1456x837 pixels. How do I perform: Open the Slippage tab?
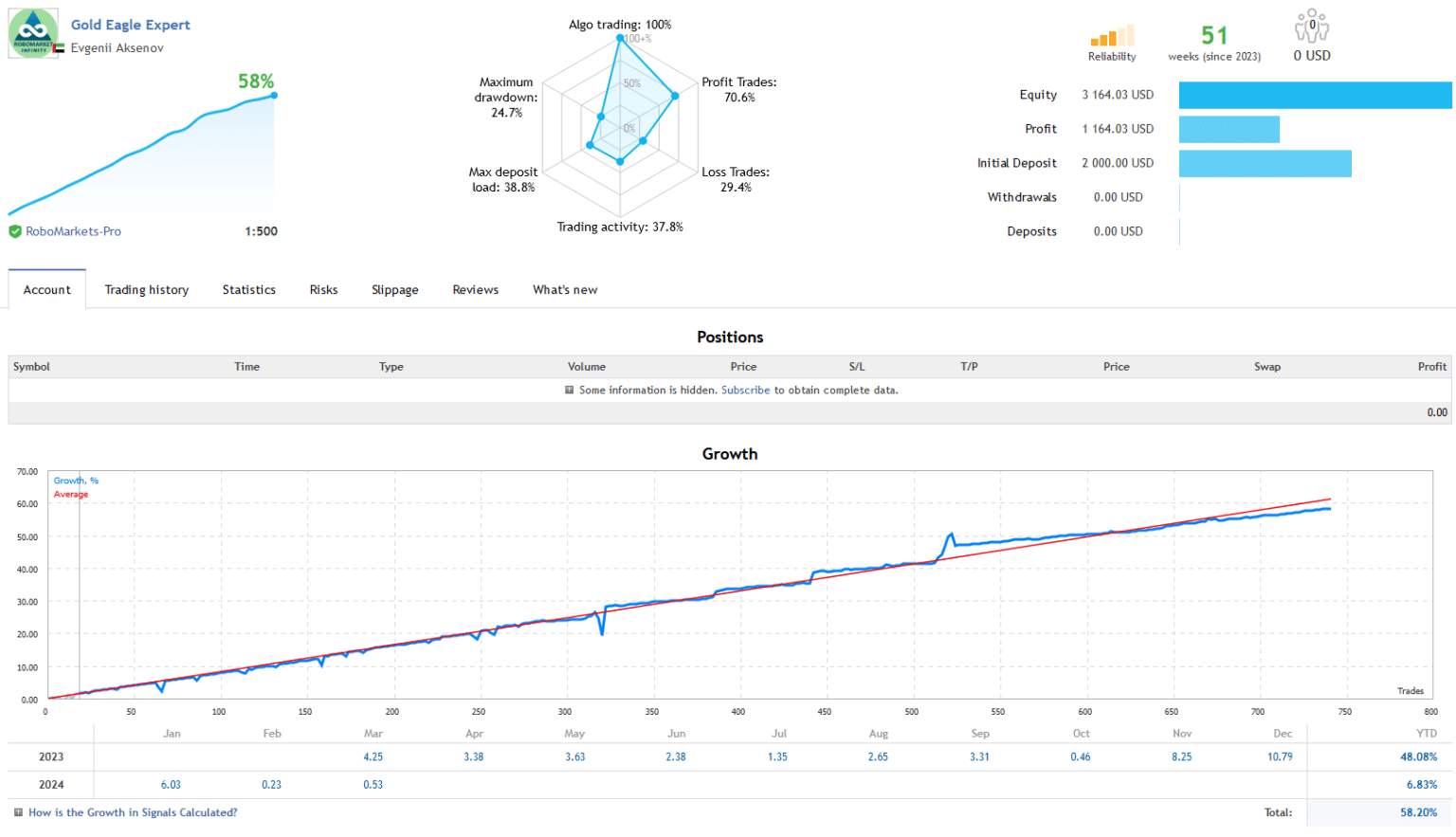point(395,289)
